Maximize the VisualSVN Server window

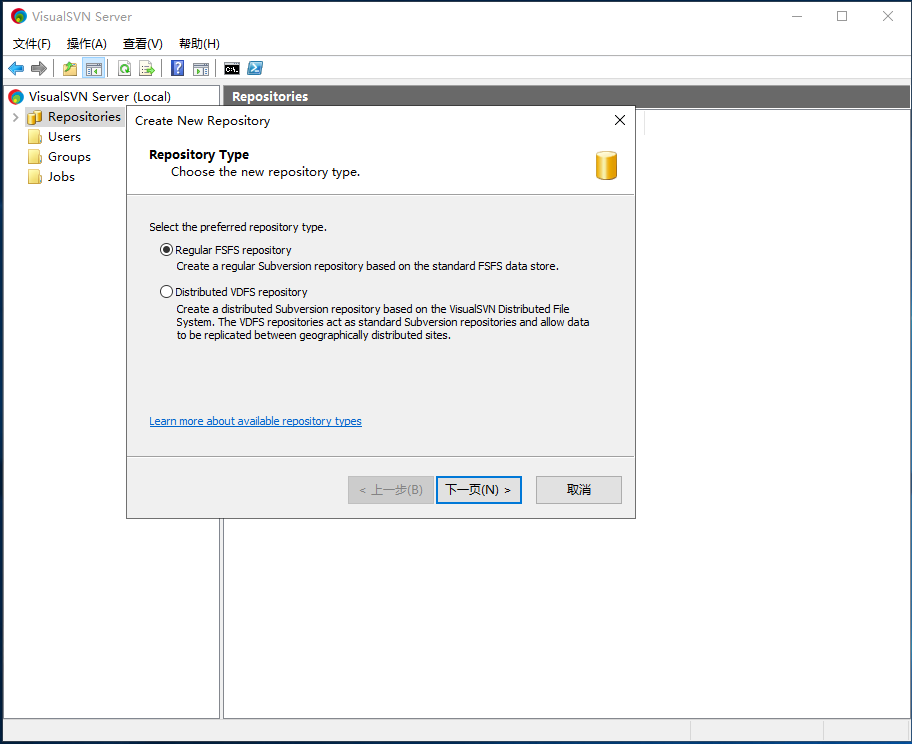[x=842, y=16]
